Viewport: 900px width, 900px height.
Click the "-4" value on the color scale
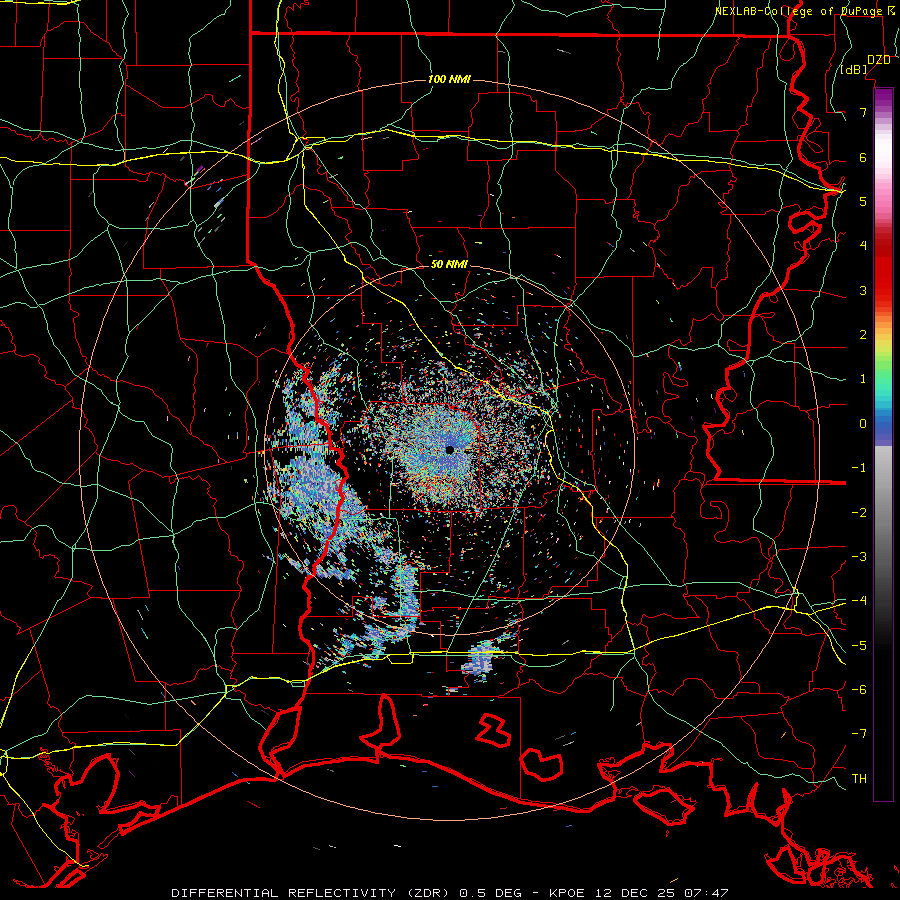coord(859,601)
